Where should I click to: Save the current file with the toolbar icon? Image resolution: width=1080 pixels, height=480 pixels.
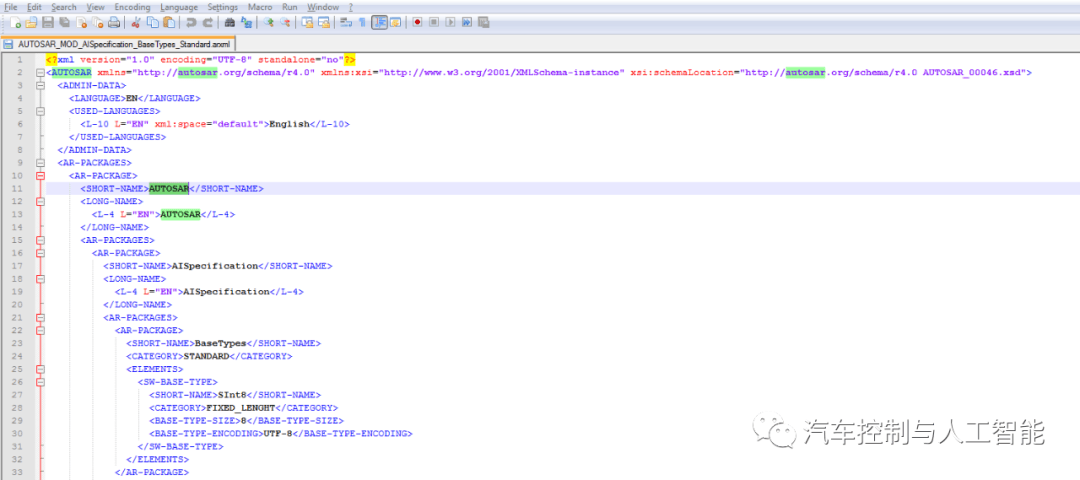coord(48,22)
